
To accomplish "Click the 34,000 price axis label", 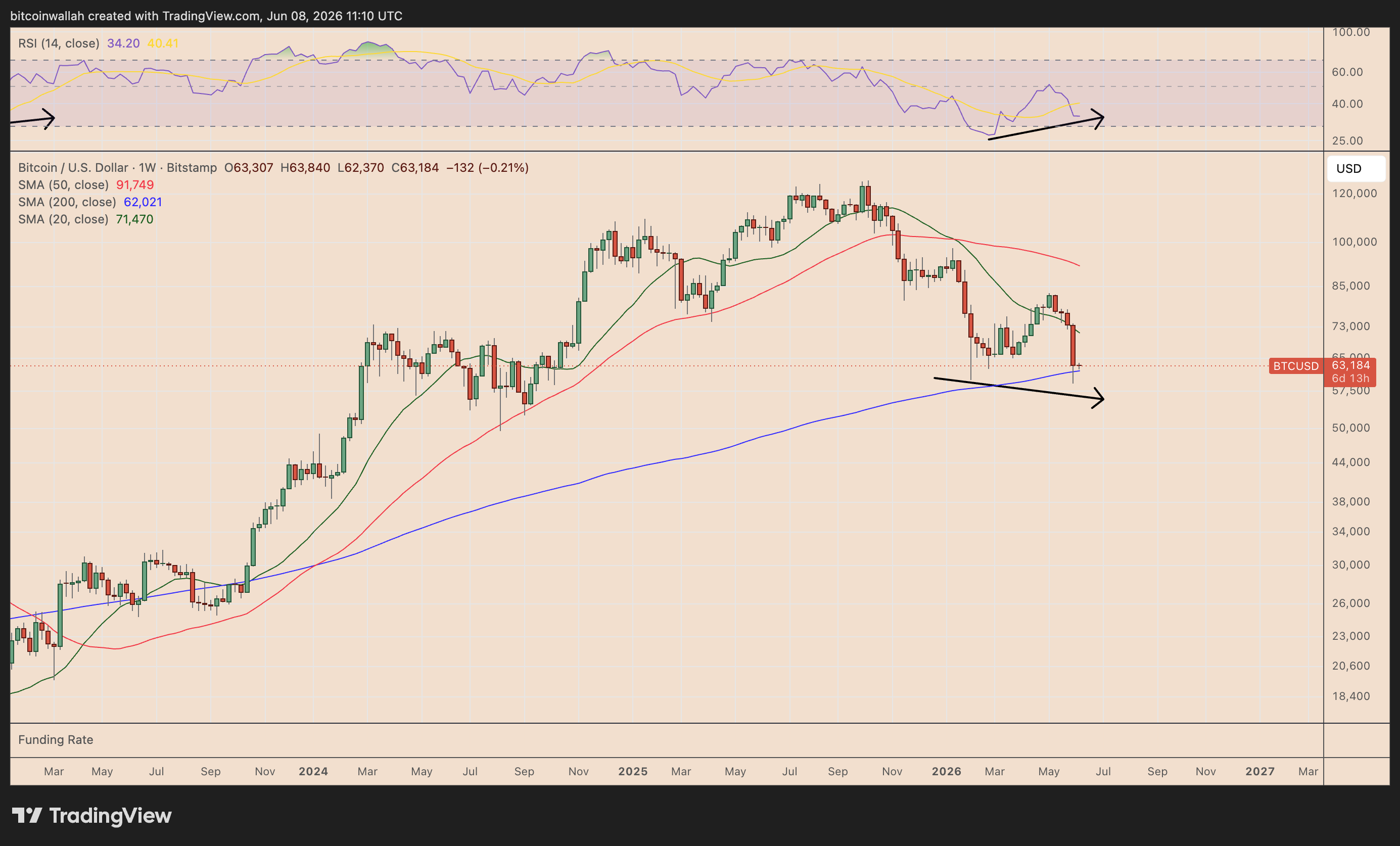I will tap(1351, 532).
